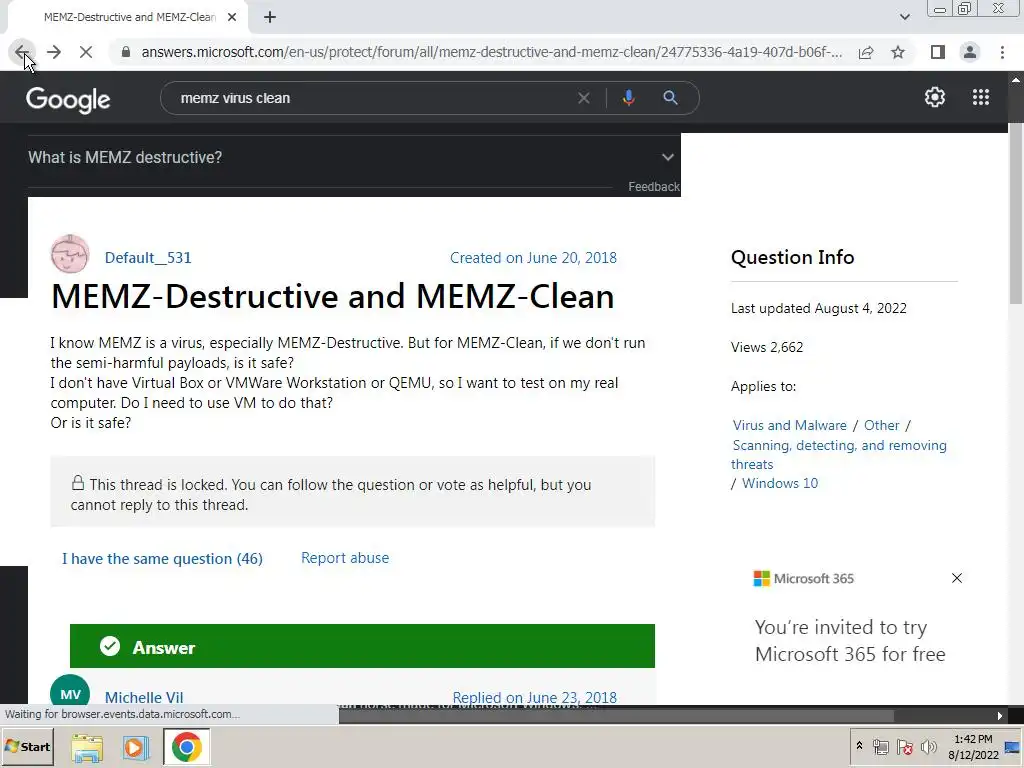
Task: Open the 'Other' category link
Action: coord(882,425)
